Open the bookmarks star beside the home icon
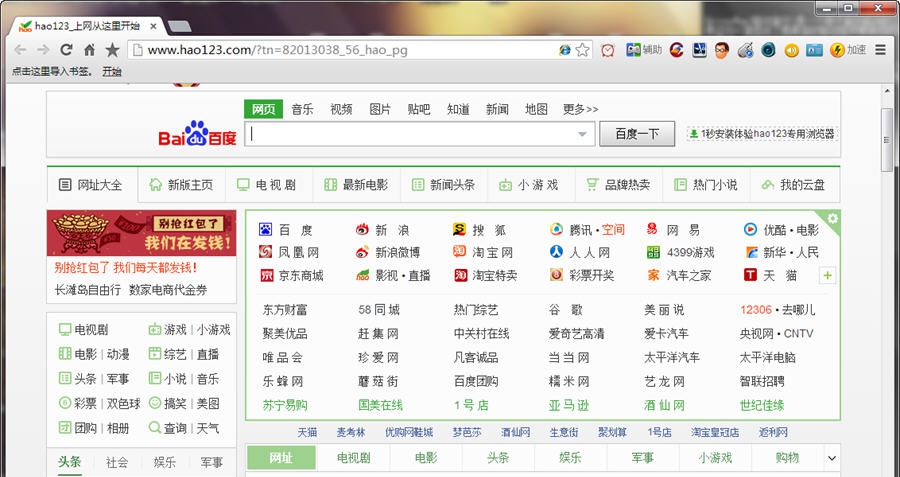This screenshot has width=900, height=477. pyautogui.click(x=112, y=50)
